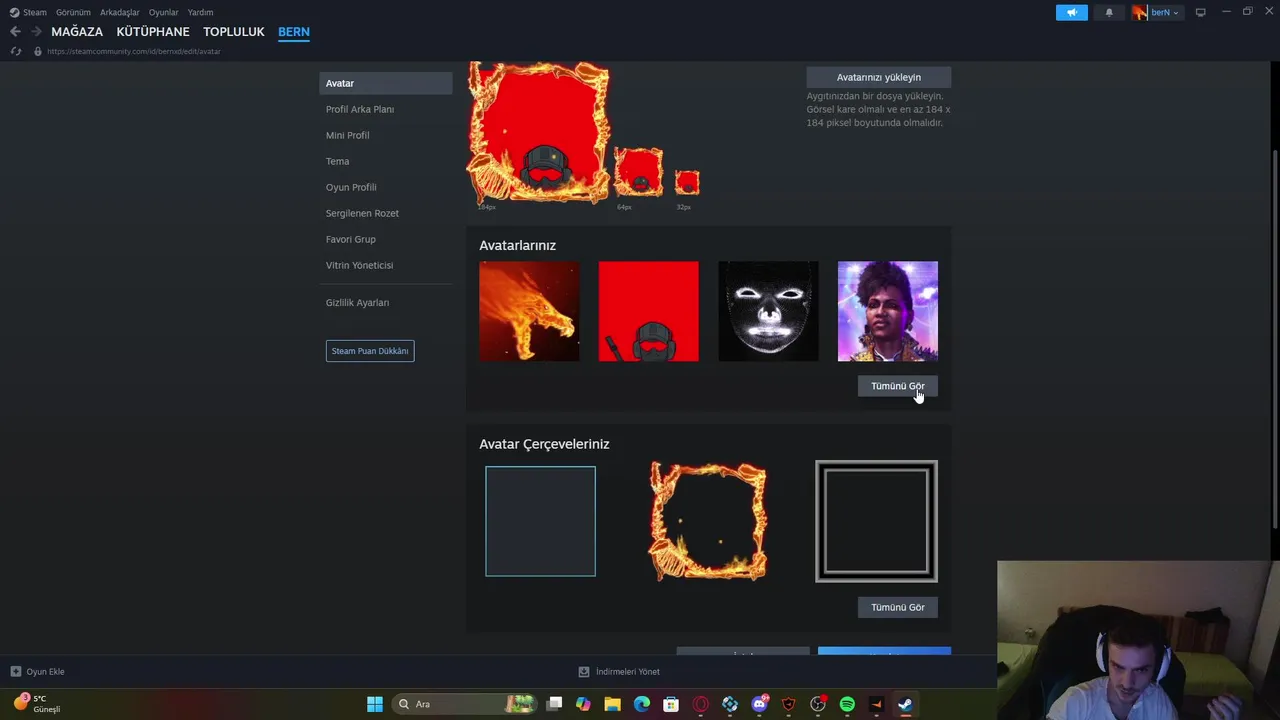Screen dimensions: 1280x720
Task: Click Oyun Ekle at bottom left
Action: tap(45, 672)
